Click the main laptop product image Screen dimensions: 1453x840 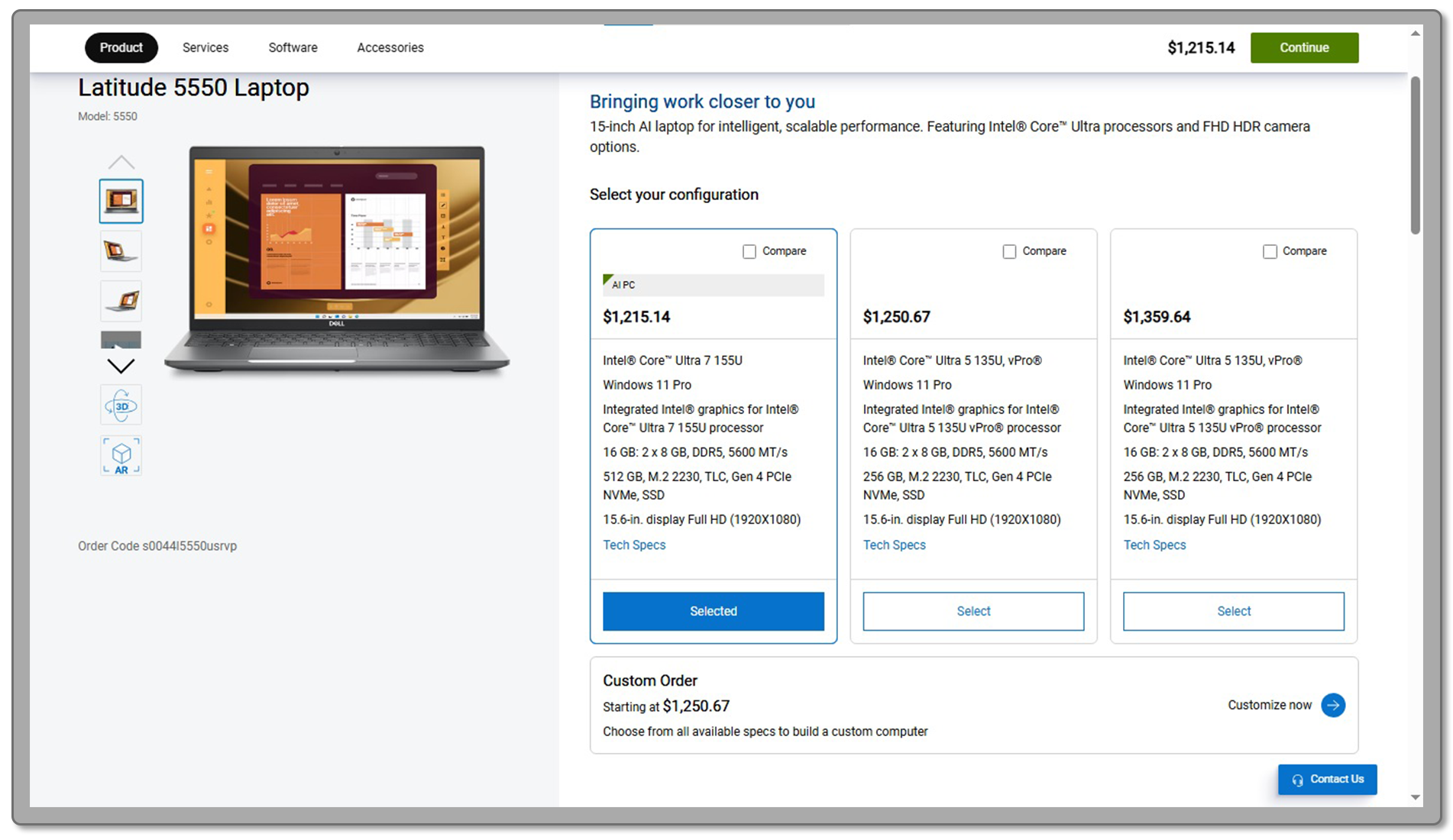tap(337, 259)
